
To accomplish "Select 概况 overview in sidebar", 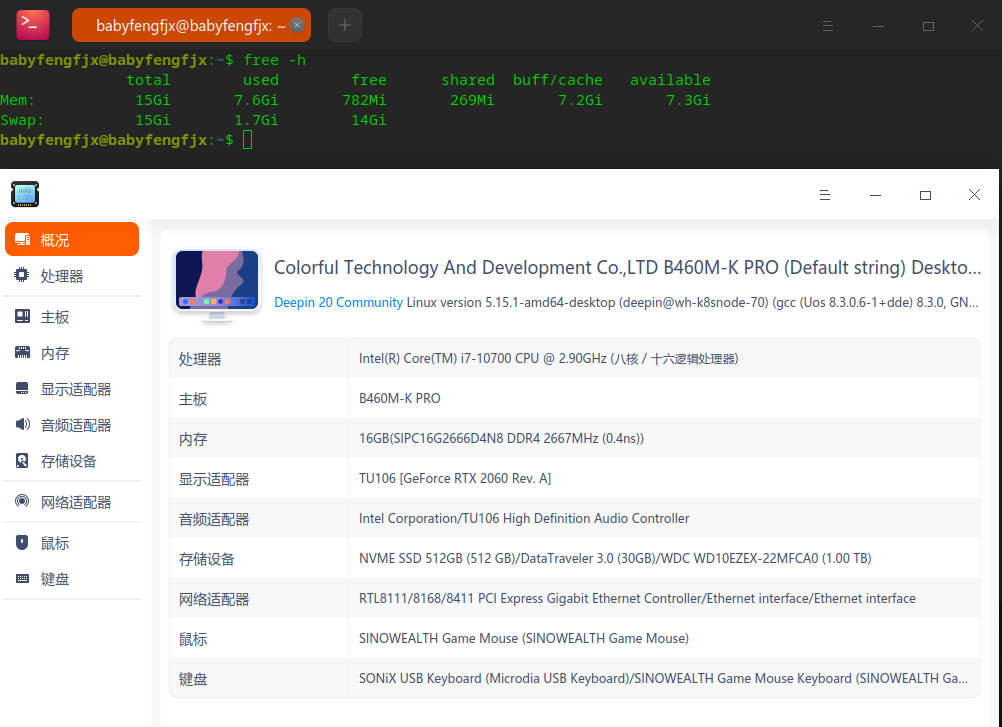I will click(x=72, y=240).
